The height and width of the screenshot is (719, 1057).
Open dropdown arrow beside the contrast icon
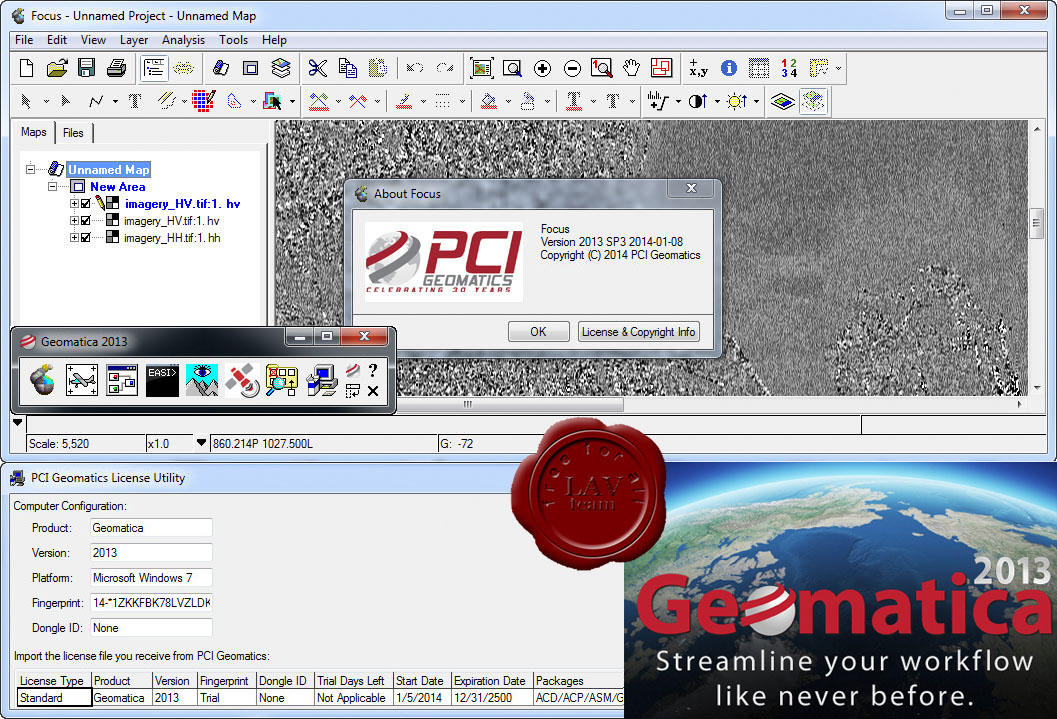(717, 102)
